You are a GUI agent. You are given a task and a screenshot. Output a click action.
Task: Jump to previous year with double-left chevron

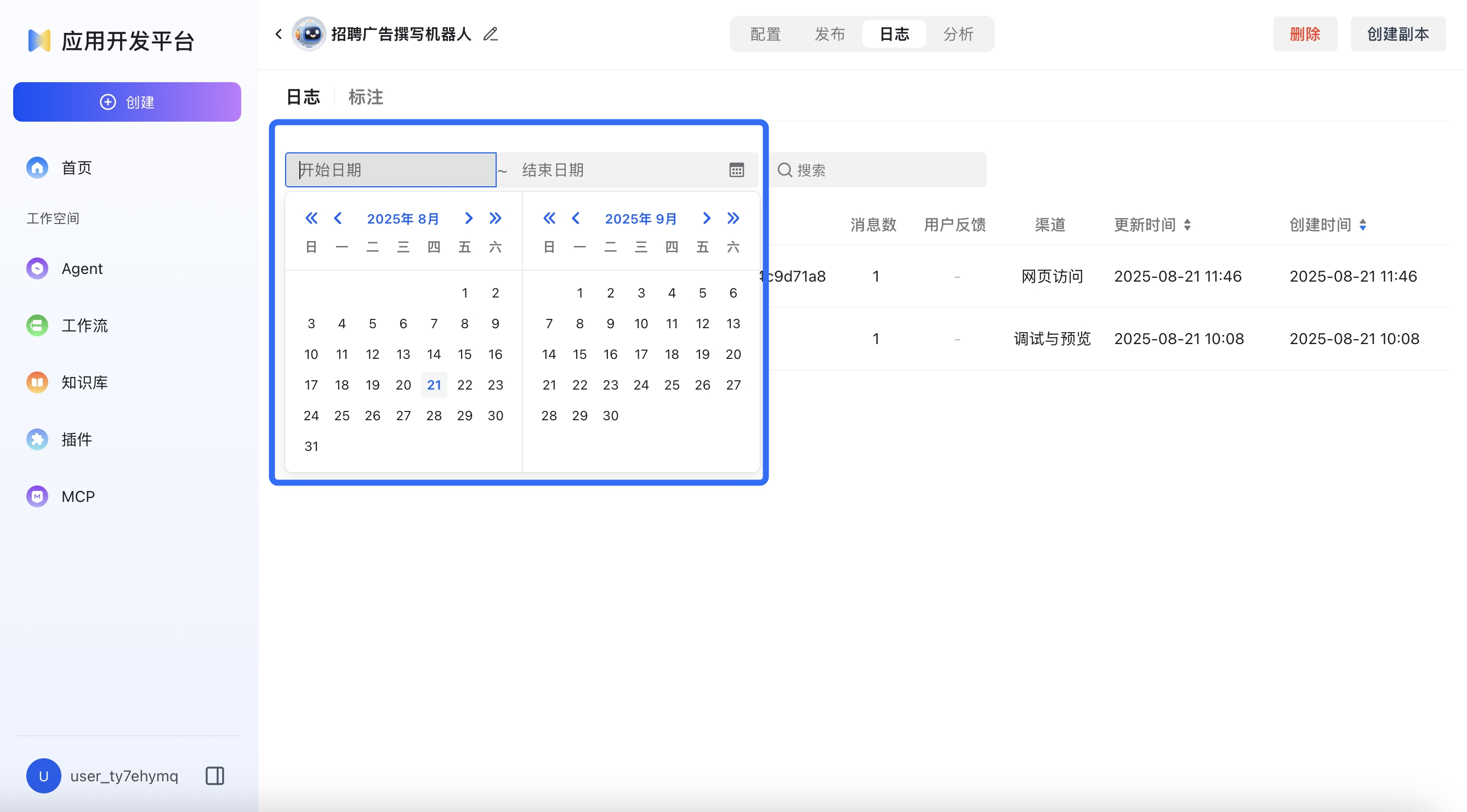311,218
